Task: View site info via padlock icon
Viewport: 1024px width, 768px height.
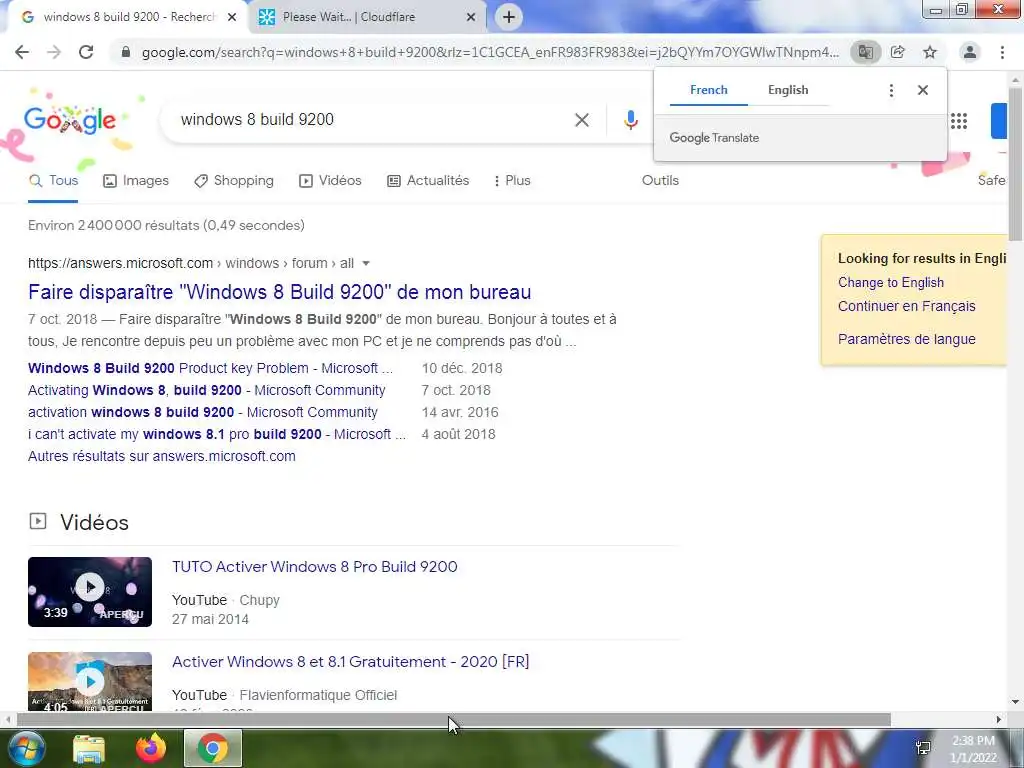Action: [126, 52]
